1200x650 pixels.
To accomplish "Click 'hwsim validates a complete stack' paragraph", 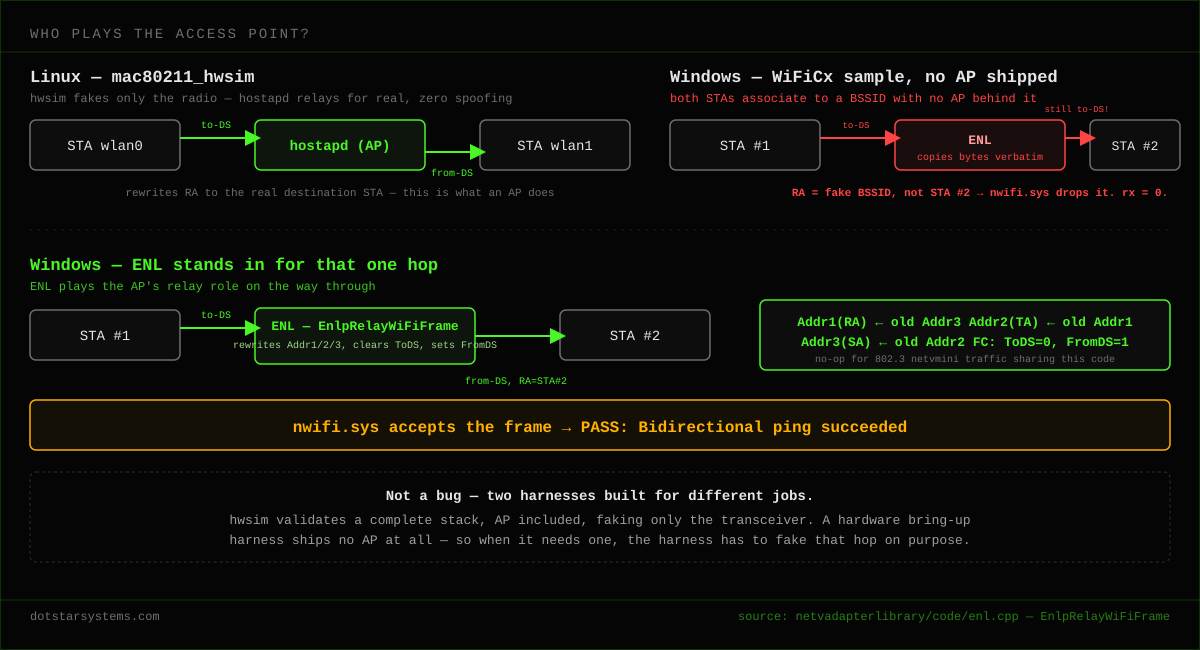I will [x=600, y=530].
